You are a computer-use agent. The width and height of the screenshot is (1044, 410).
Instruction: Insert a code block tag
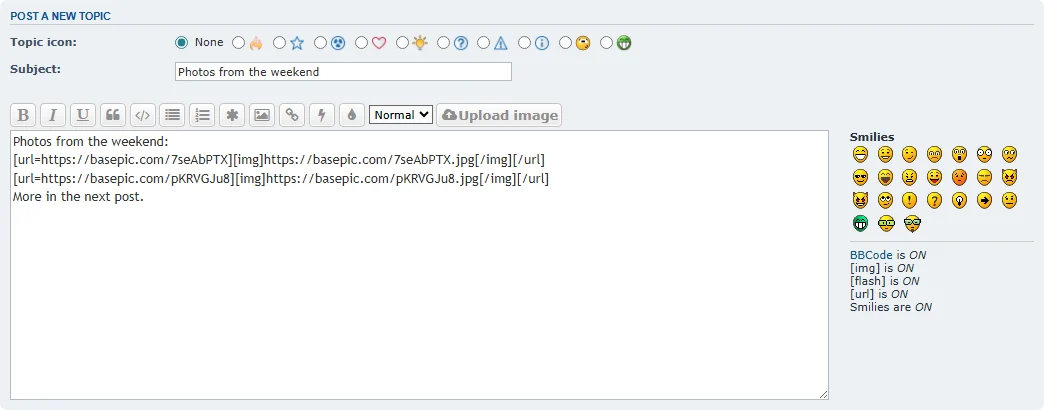coord(142,115)
